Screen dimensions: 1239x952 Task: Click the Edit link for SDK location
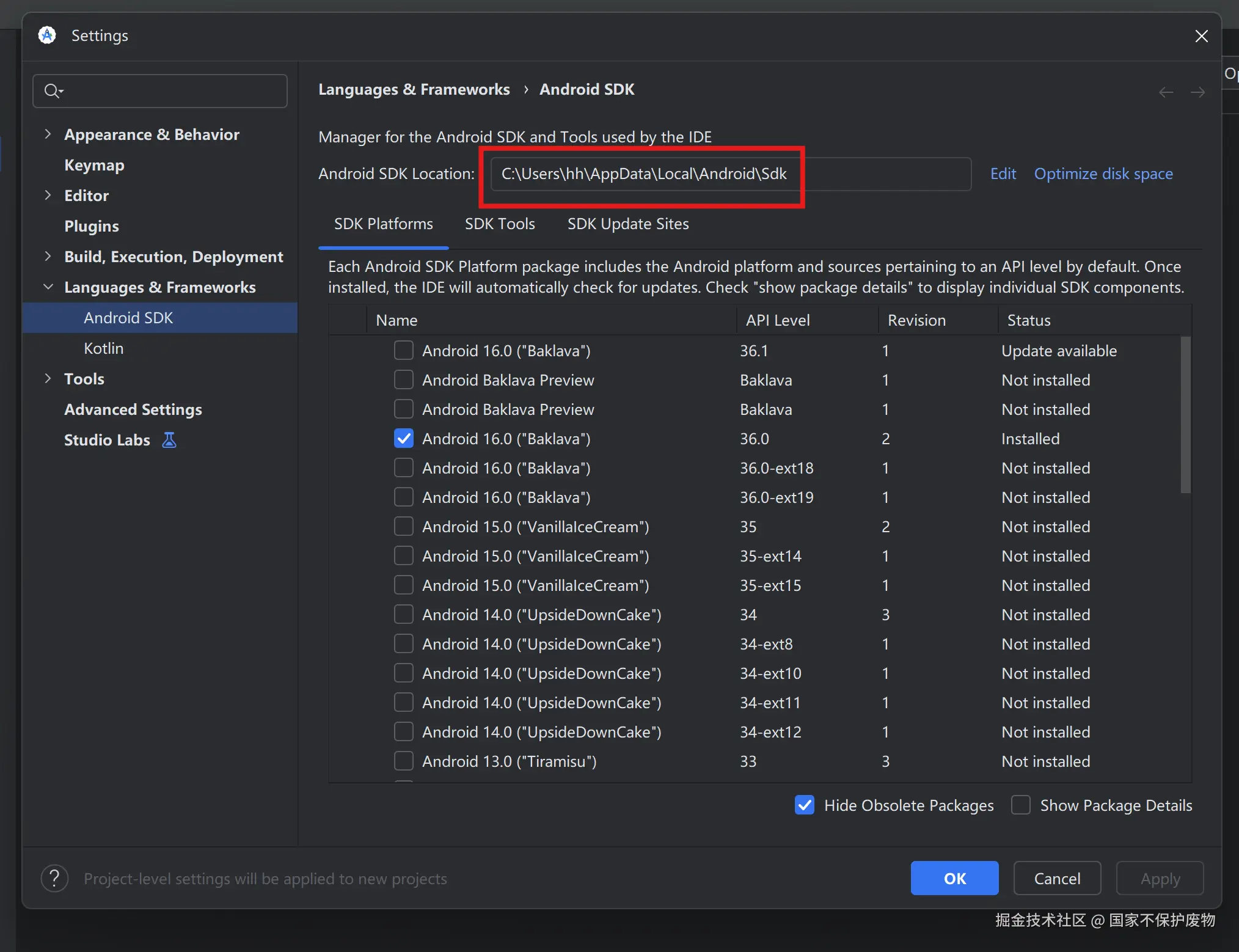1003,174
